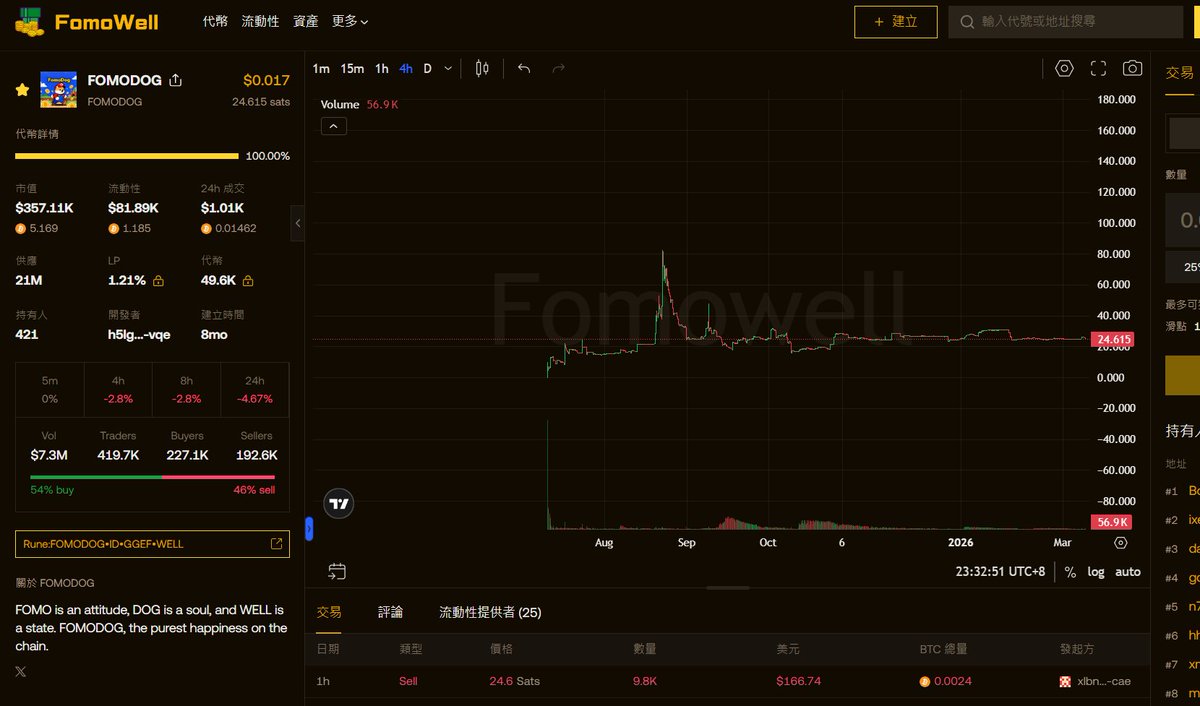Click the 價格 column header

point(501,649)
